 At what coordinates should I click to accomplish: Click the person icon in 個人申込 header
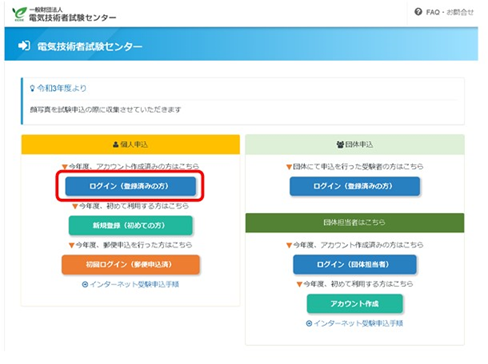[x=116, y=144]
